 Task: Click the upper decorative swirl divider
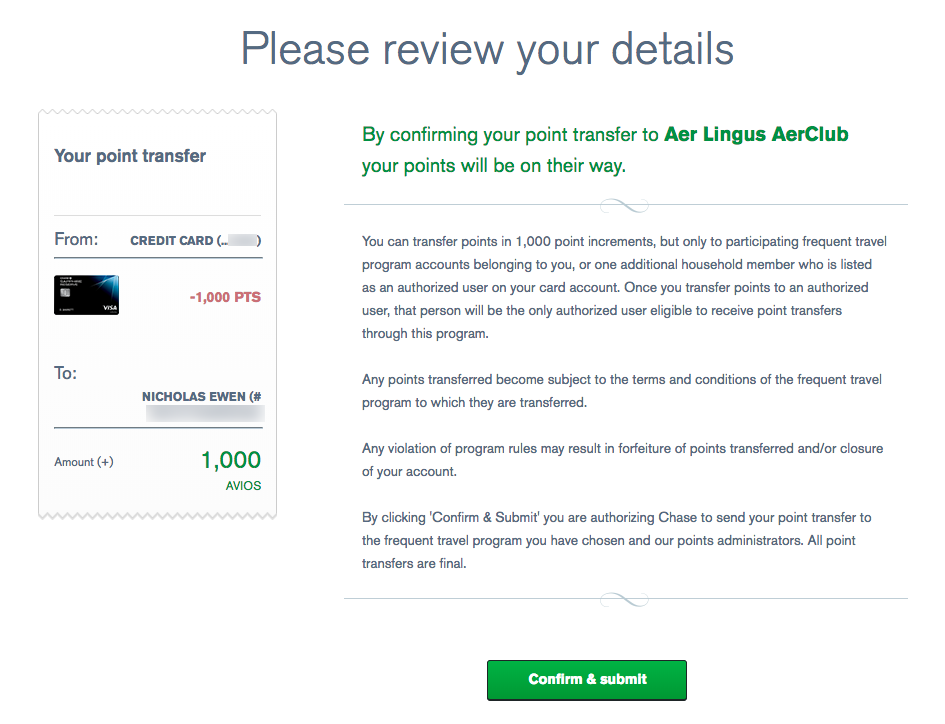[624, 206]
